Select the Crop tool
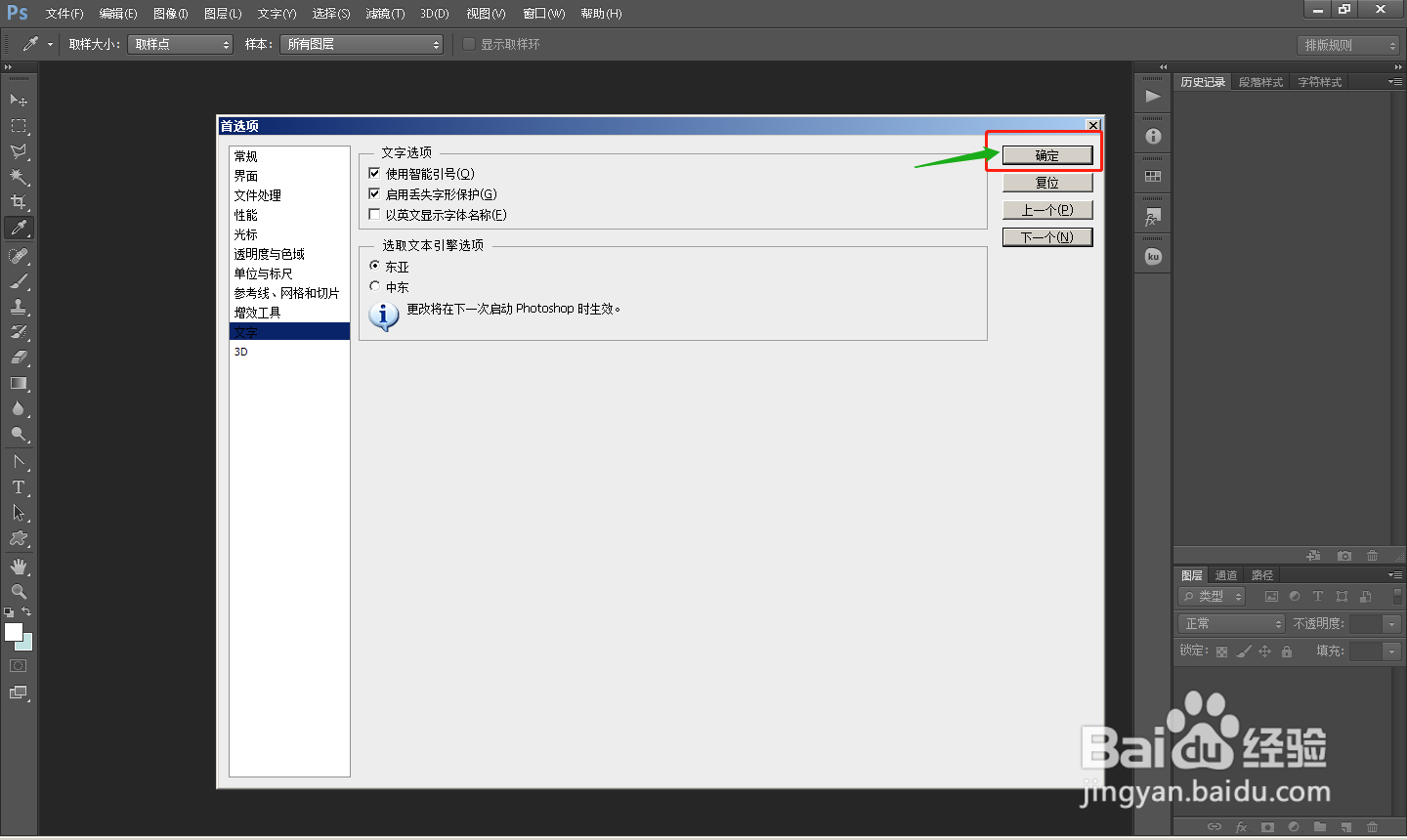Image resolution: width=1407 pixels, height=840 pixels. (19, 202)
